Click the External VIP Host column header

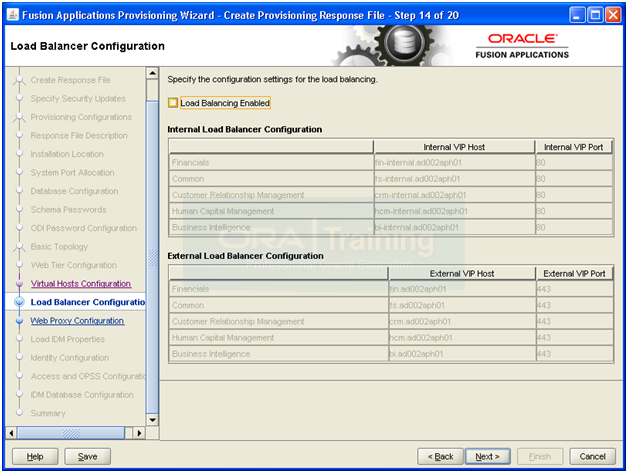[x=462, y=274]
